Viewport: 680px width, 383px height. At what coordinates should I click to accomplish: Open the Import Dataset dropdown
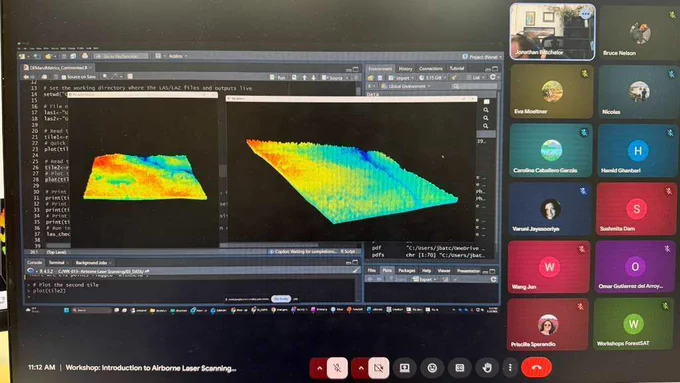(401, 78)
